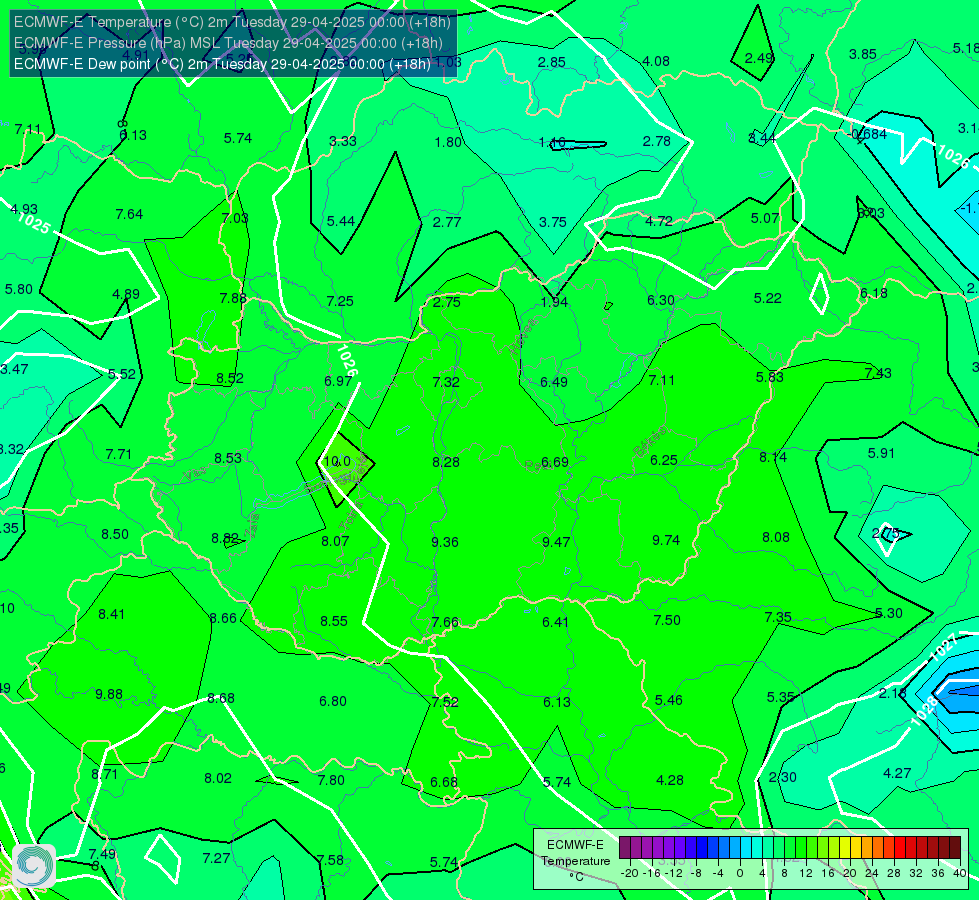The image size is (979, 900).
Task: Click the 2.78 temperature value
Action: tap(657, 142)
